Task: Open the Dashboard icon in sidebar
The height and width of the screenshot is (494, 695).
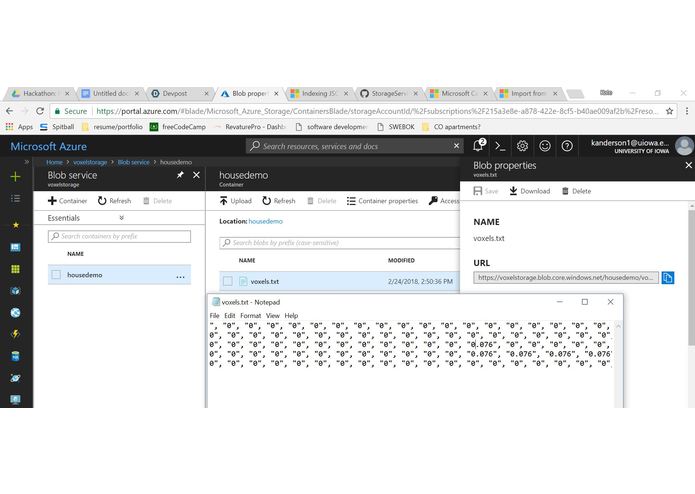Action: pos(16,247)
